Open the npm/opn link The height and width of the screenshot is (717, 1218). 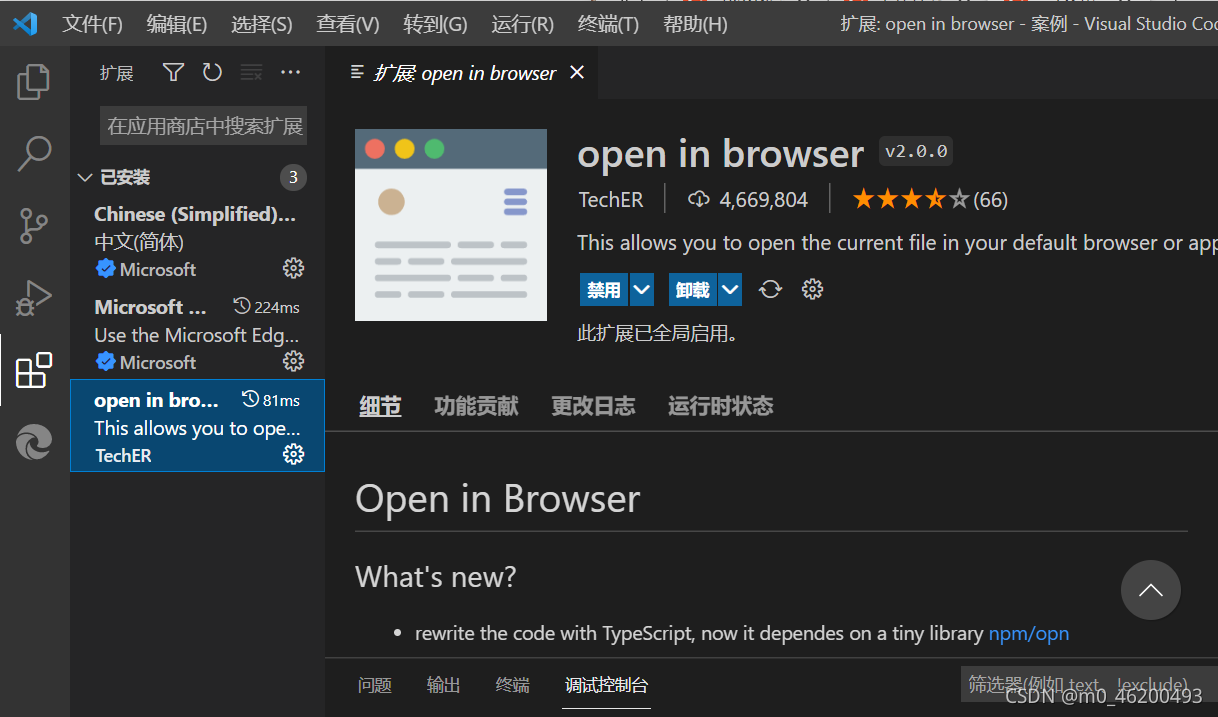point(1029,633)
